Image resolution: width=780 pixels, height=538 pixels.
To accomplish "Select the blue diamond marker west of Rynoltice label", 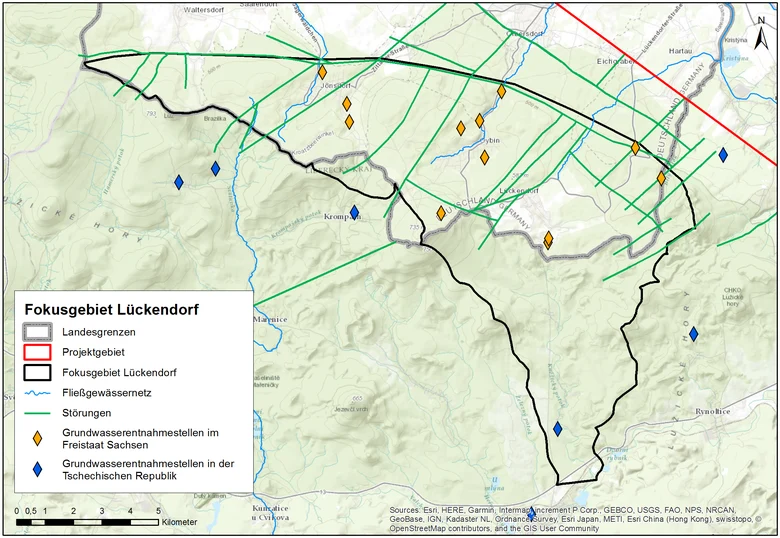I will click(693, 334).
